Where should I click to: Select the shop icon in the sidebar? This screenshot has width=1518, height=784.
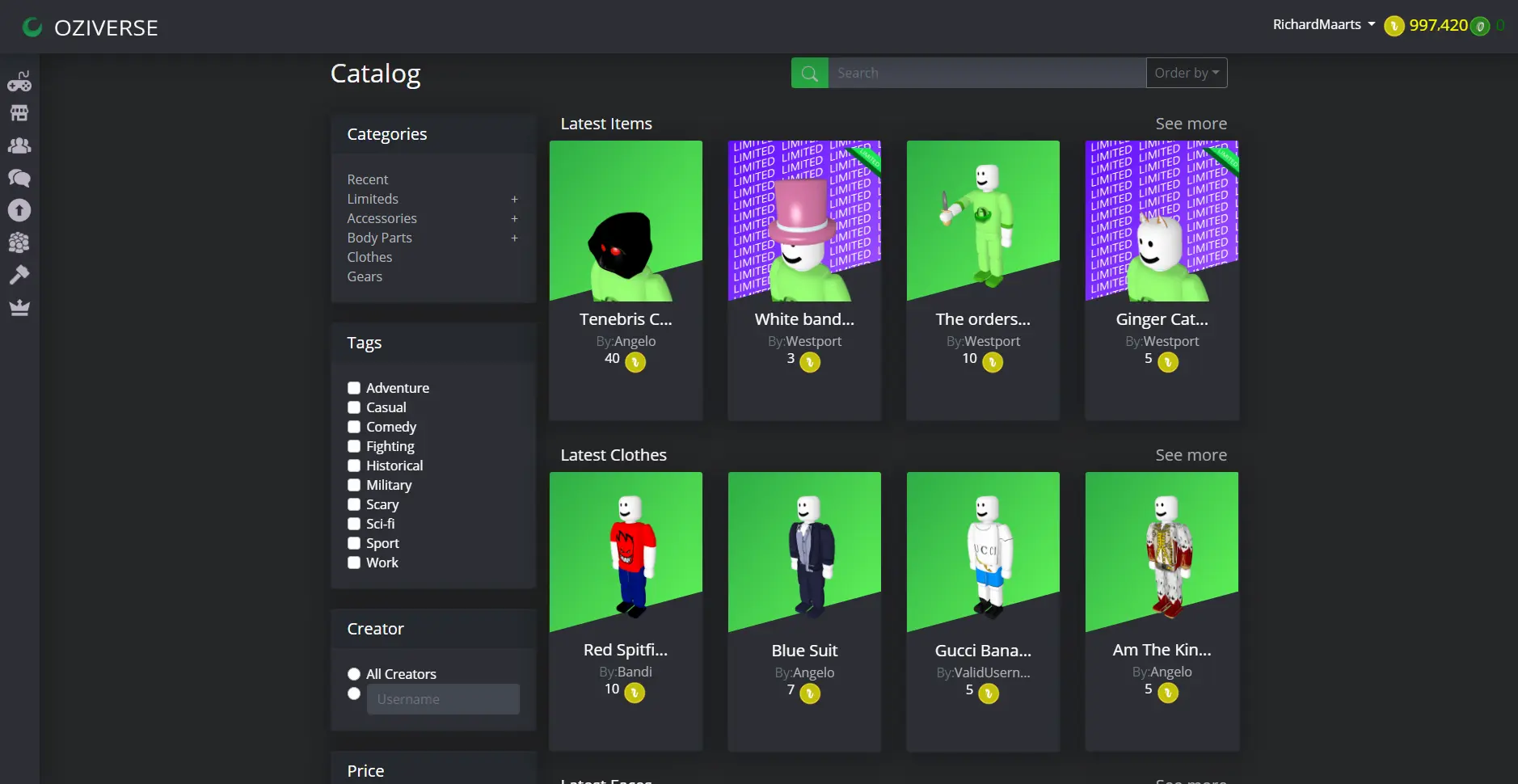(19, 112)
